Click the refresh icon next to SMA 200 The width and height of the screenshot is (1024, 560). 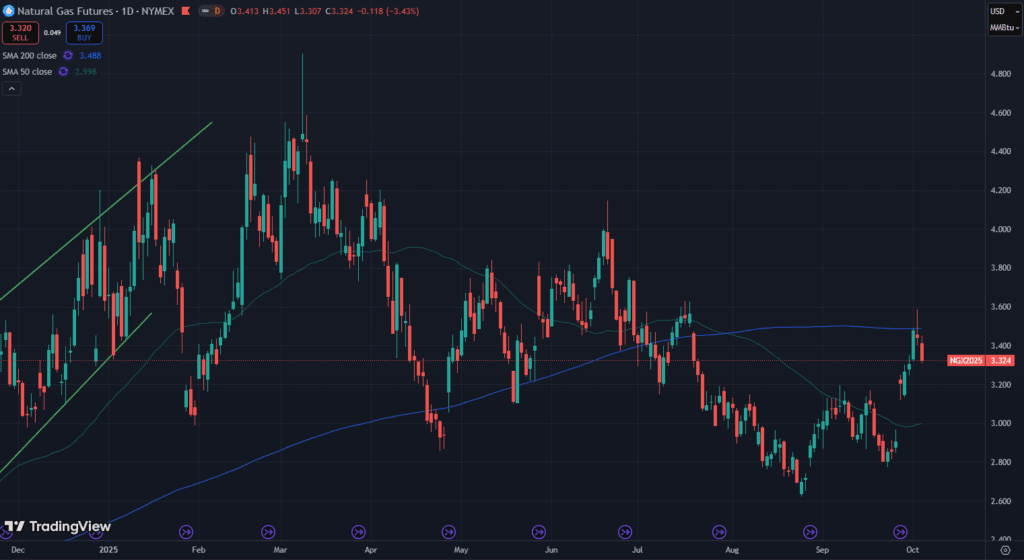pyautogui.click(x=68, y=56)
